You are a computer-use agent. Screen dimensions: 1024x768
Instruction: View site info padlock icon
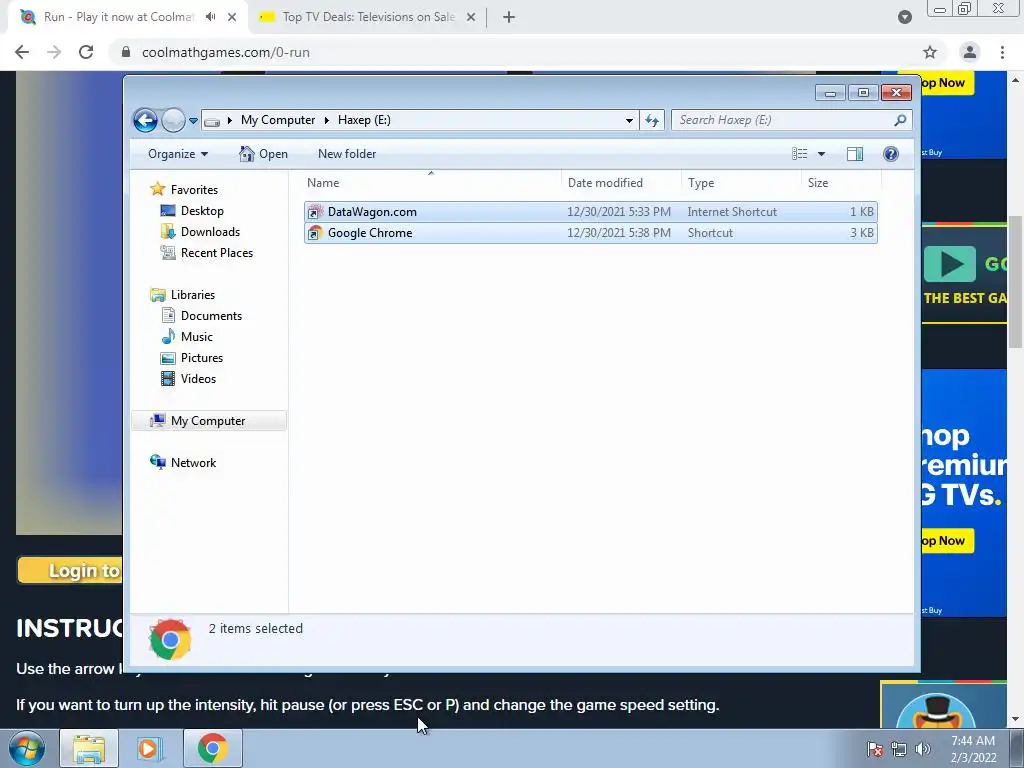(x=126, y=52)
